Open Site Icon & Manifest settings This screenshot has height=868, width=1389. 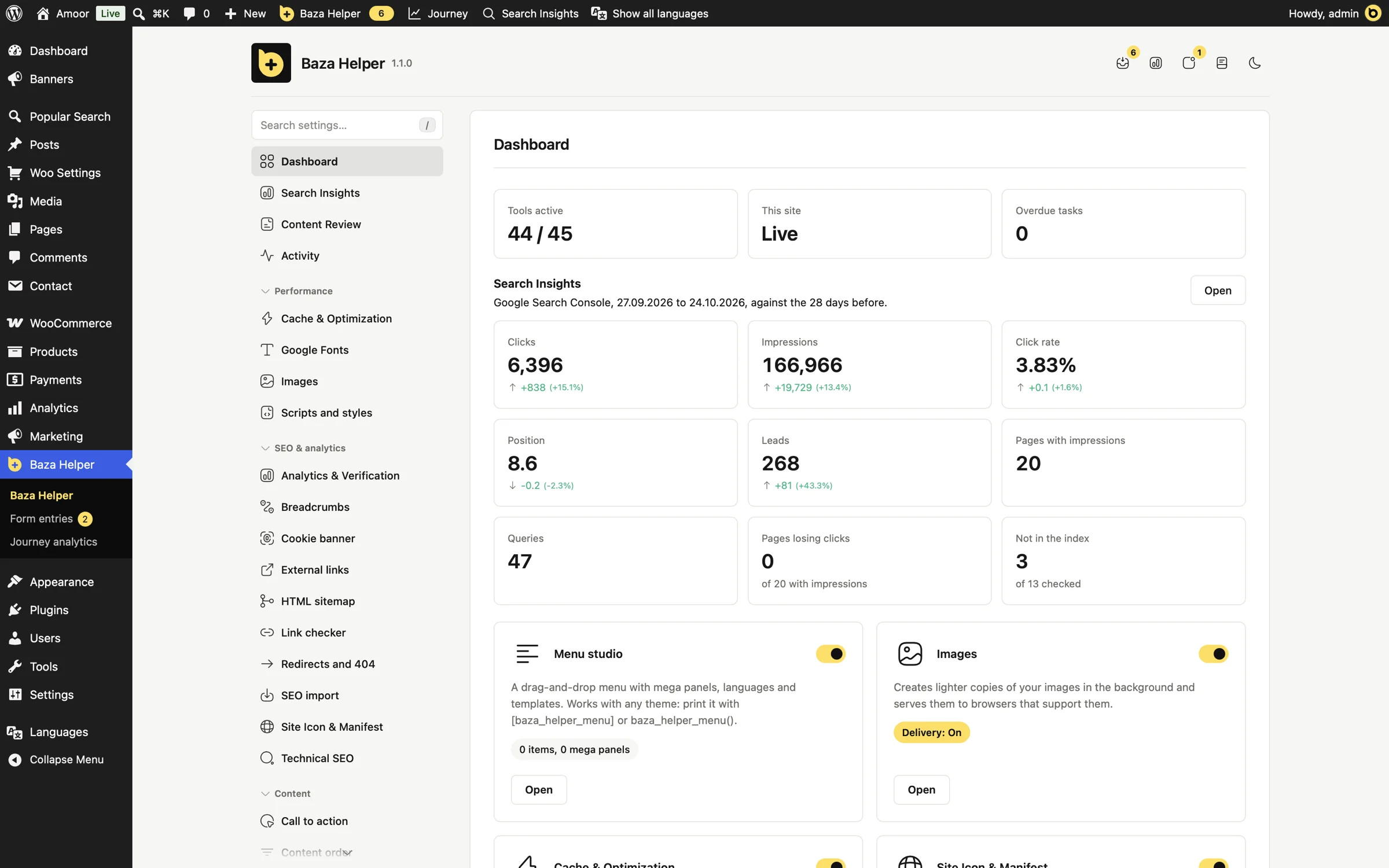347,727
